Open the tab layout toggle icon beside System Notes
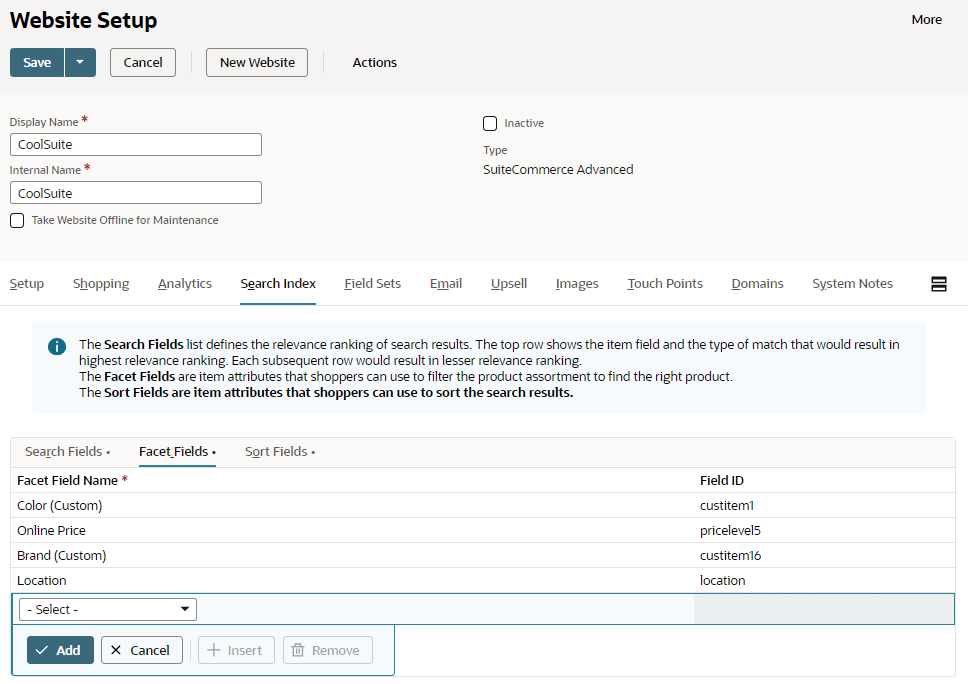Viewport: 968px width, 684px height. 938,284
